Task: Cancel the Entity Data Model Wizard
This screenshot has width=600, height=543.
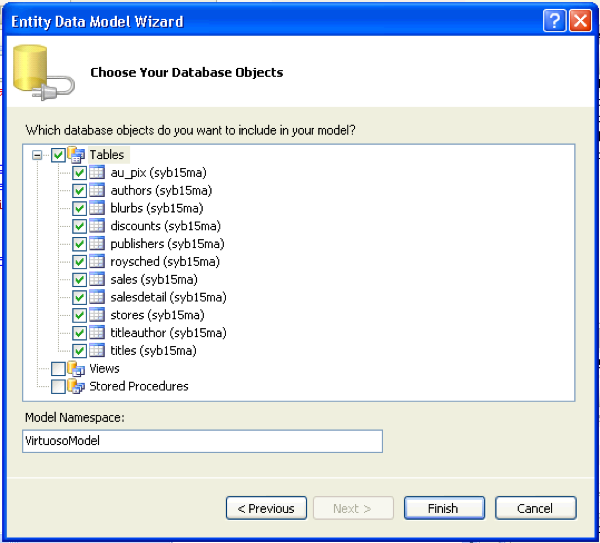Action: click(x=534, y=508)
